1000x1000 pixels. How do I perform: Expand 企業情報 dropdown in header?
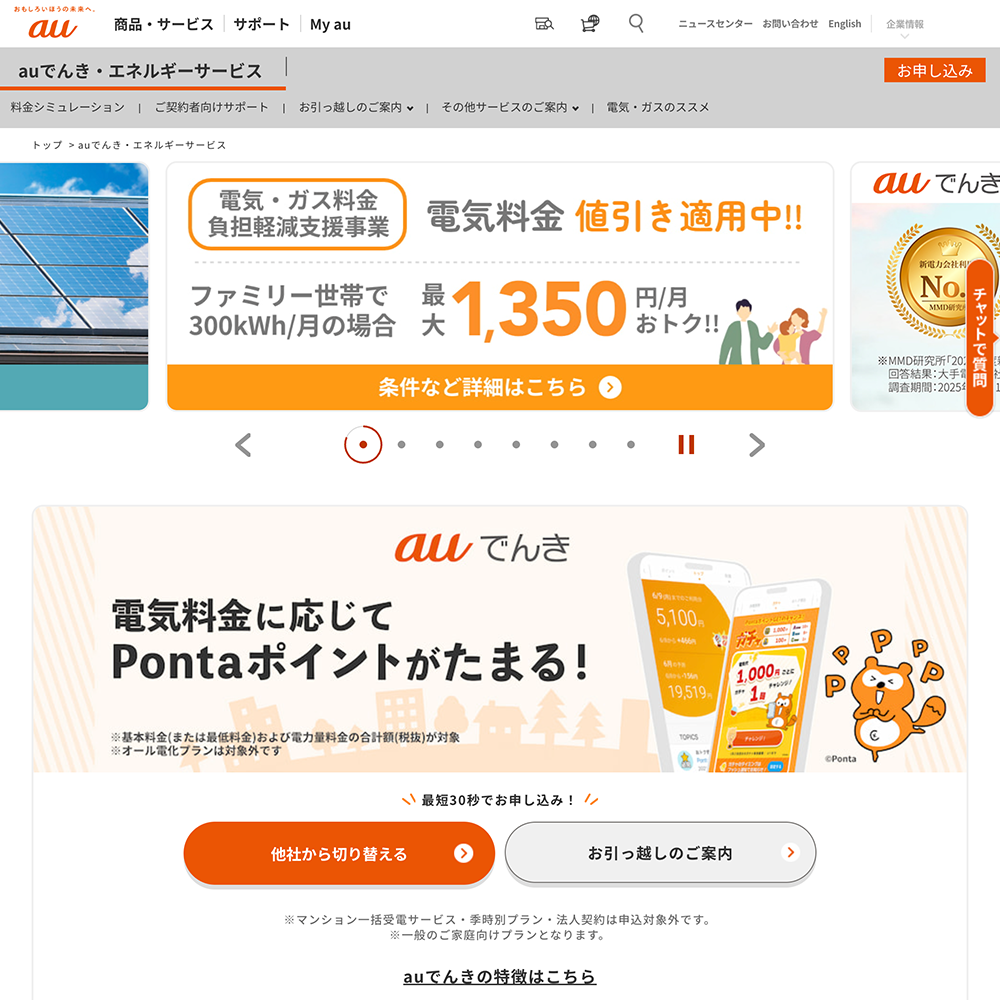pos(904,27)
